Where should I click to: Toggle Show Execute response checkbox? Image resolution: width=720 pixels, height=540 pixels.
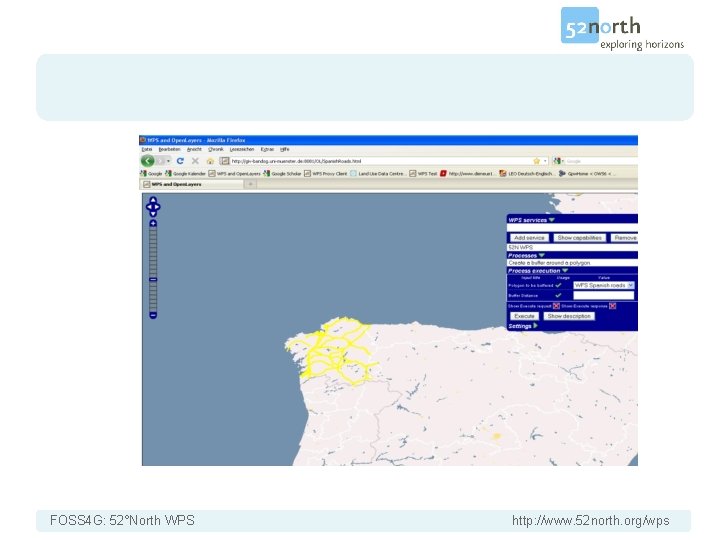click(613, 306)
